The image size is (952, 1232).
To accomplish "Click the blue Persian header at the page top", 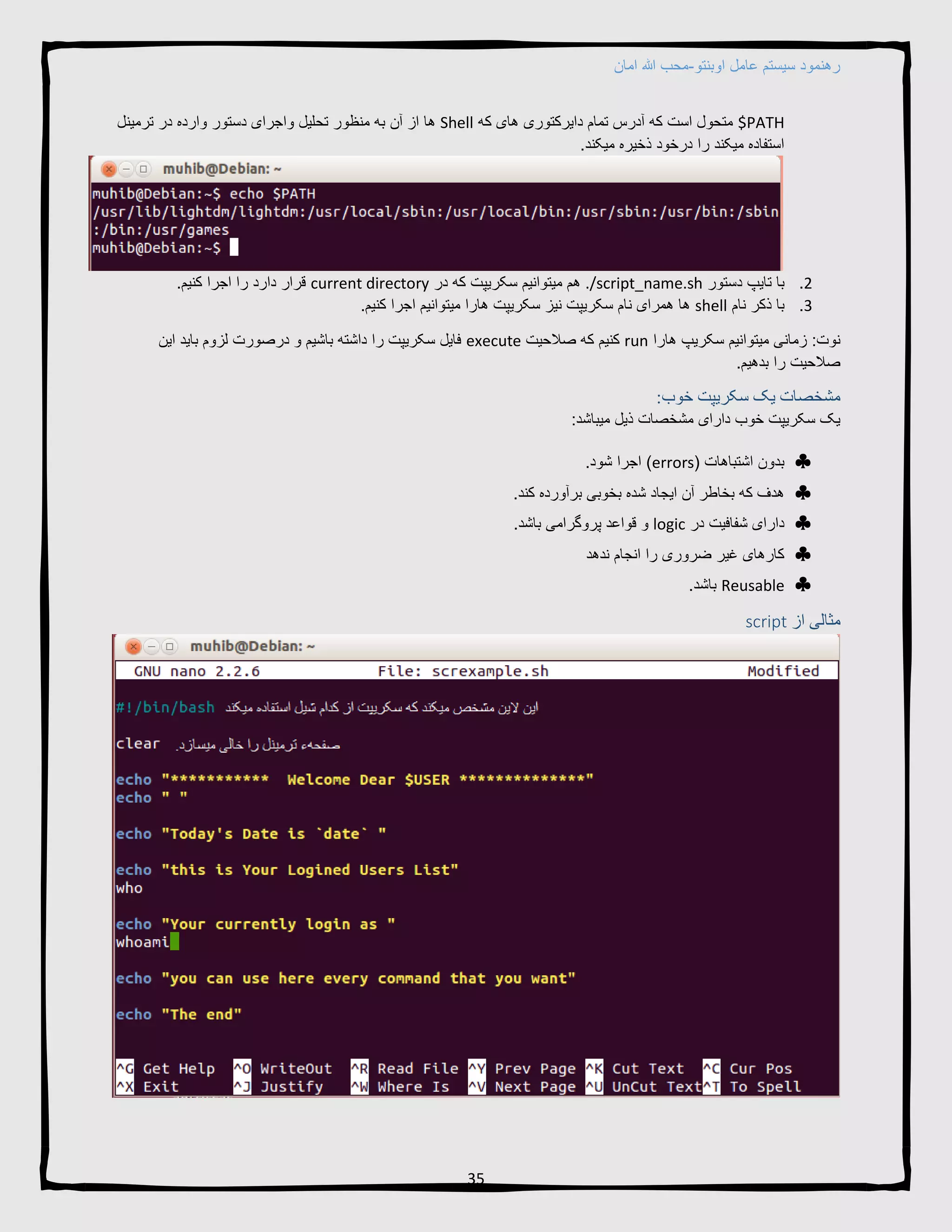I will [727, 66].
